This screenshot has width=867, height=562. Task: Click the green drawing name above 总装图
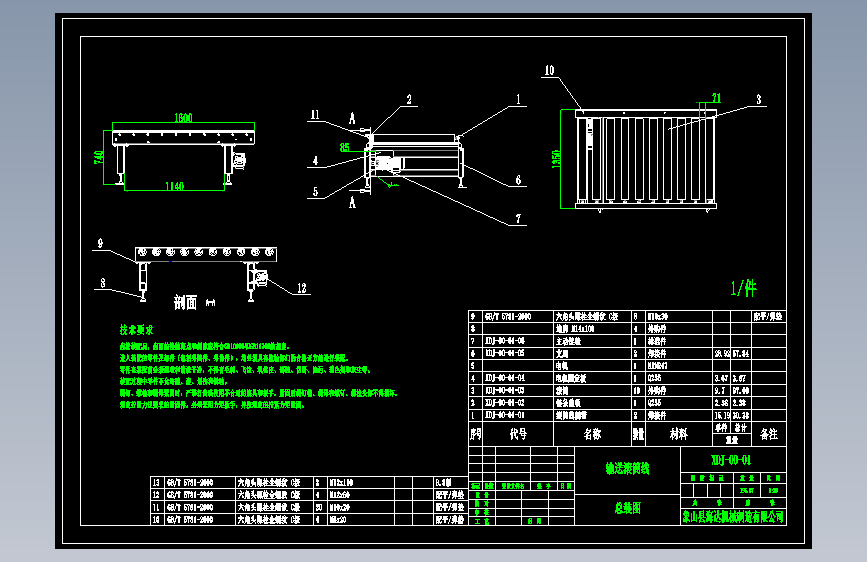[x=628, y=469]
